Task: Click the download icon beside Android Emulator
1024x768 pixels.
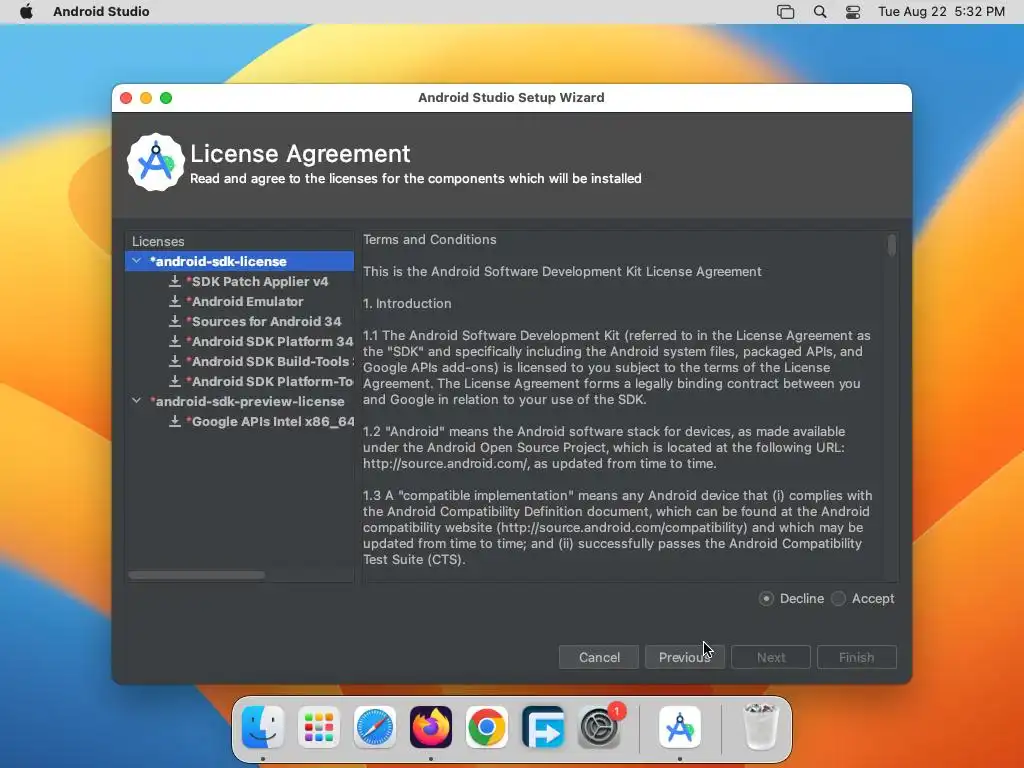Action: pyautogui.click(x=174, y=301)
